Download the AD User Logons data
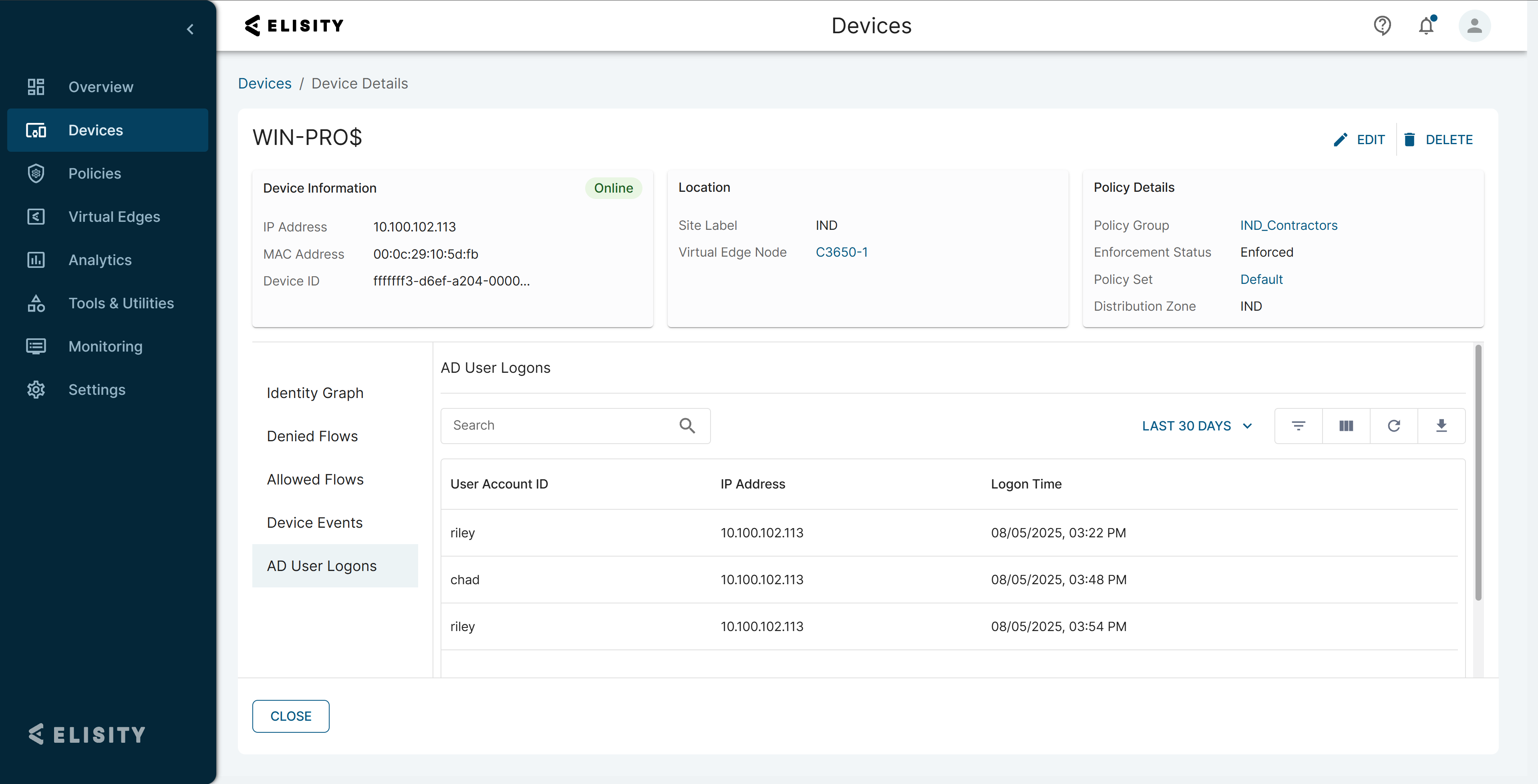 click(1441, 426)
